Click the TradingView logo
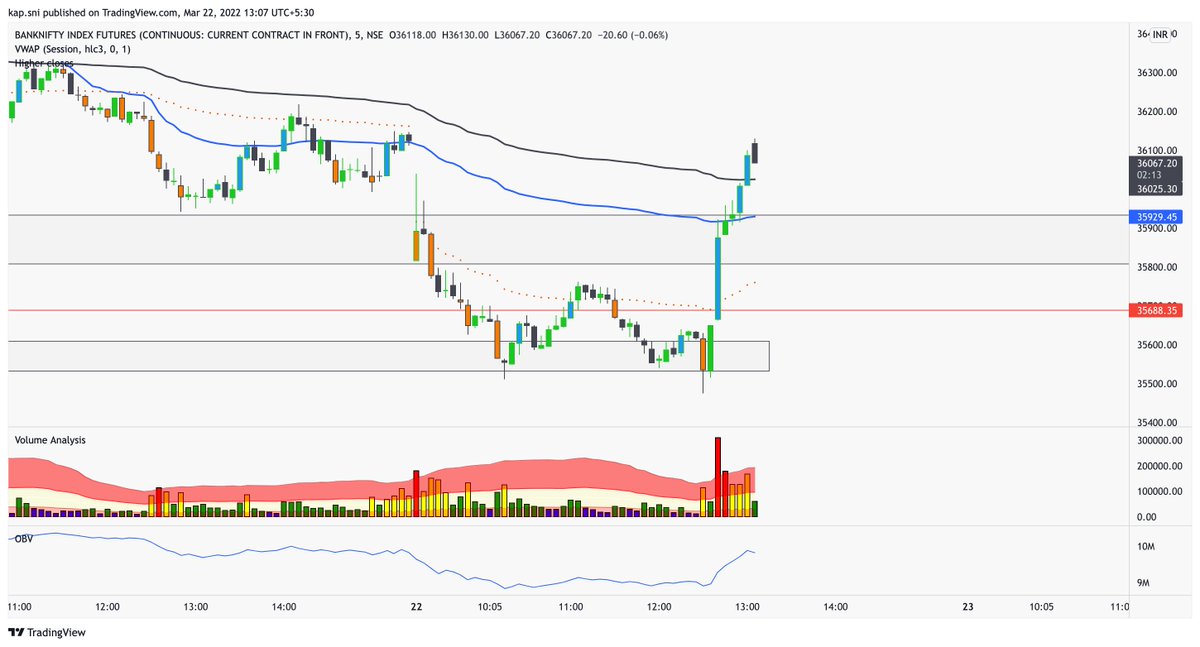 (x=46, y=632)
